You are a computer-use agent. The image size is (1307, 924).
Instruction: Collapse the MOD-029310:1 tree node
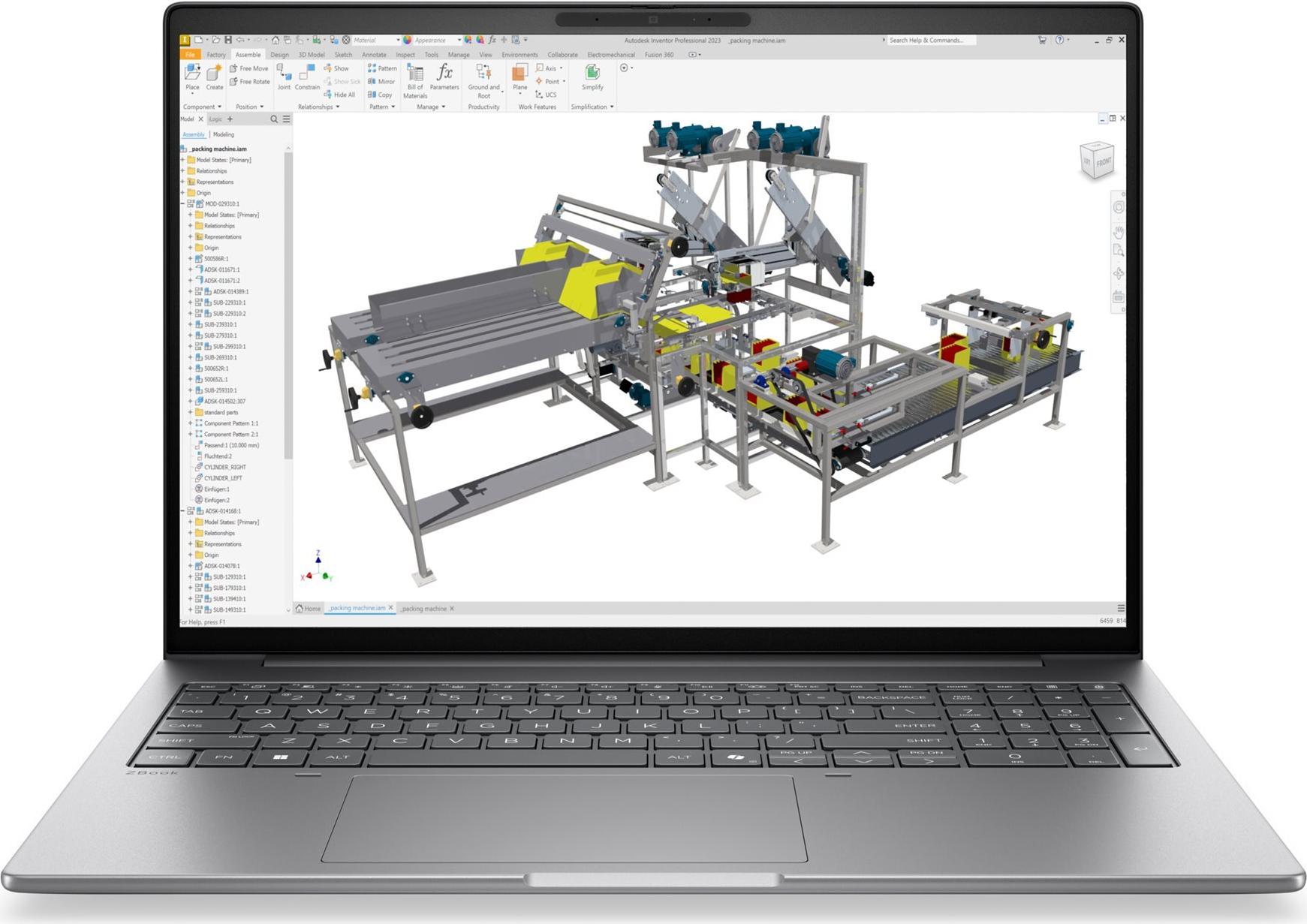[182, 203]
